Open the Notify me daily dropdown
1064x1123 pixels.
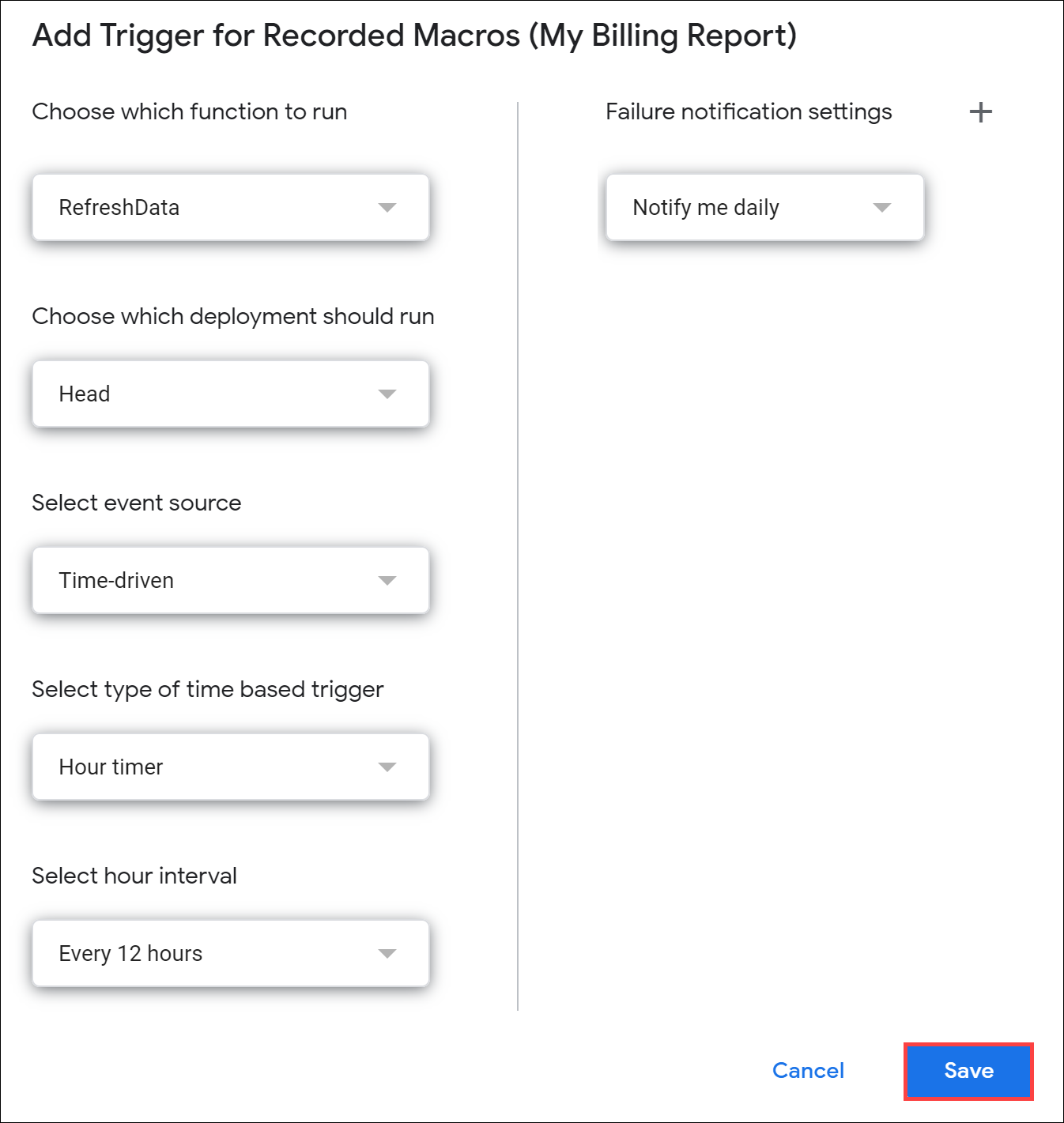[x=764, y=207]
